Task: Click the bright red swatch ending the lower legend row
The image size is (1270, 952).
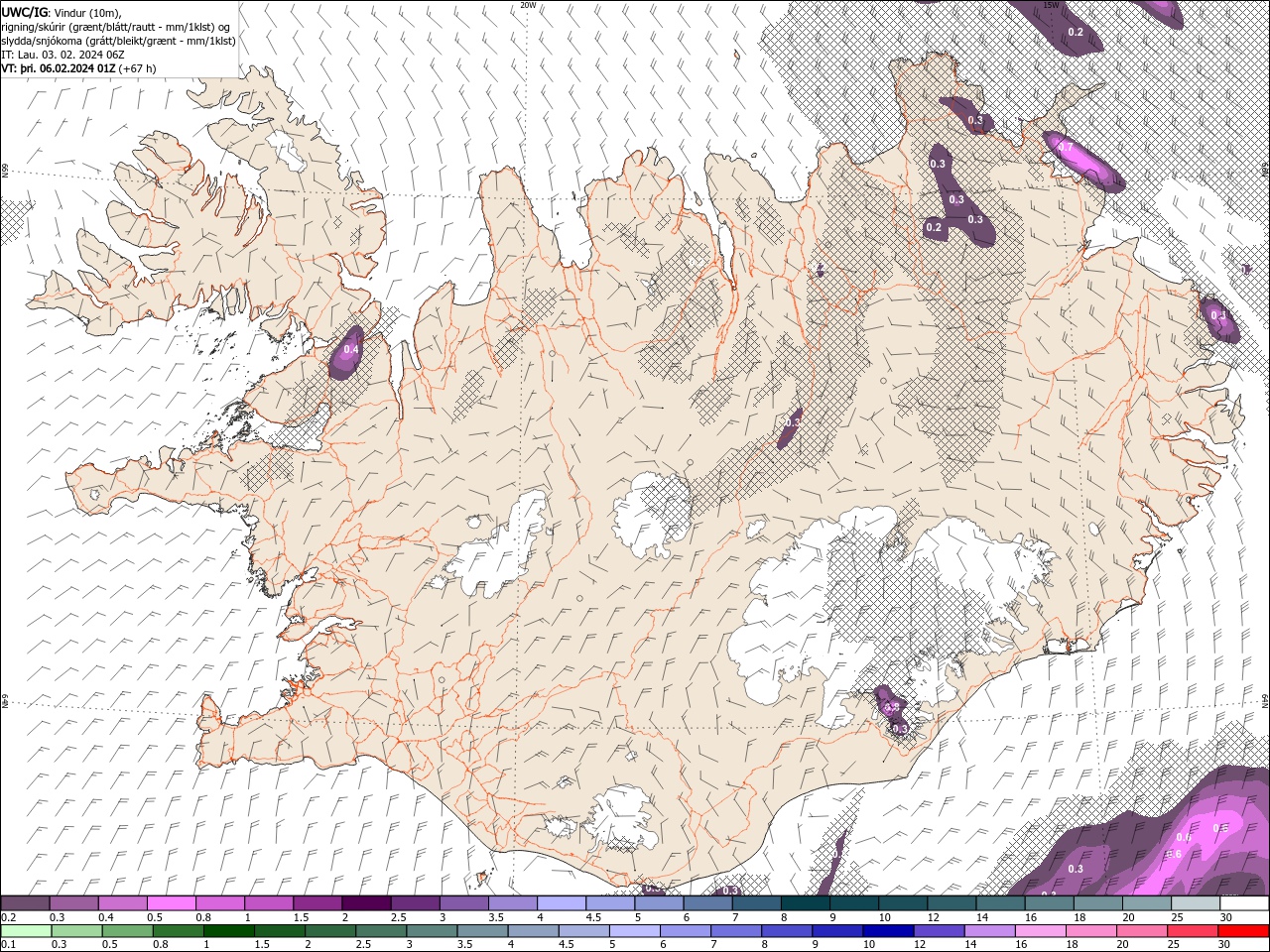Action: click(x=1243, y=930)
